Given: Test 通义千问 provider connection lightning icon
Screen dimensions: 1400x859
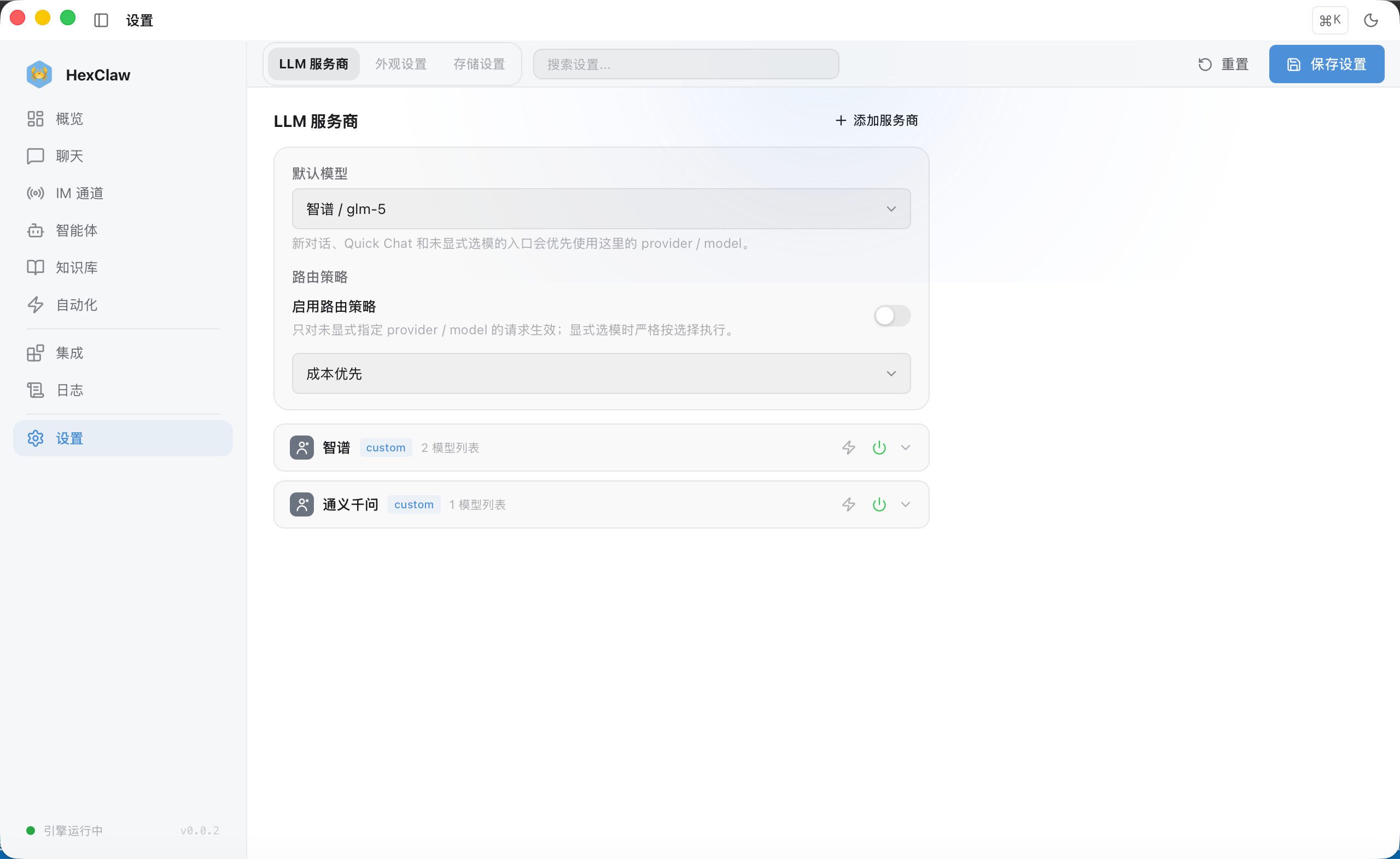Looking at the screenshot, I should (848, 504).
